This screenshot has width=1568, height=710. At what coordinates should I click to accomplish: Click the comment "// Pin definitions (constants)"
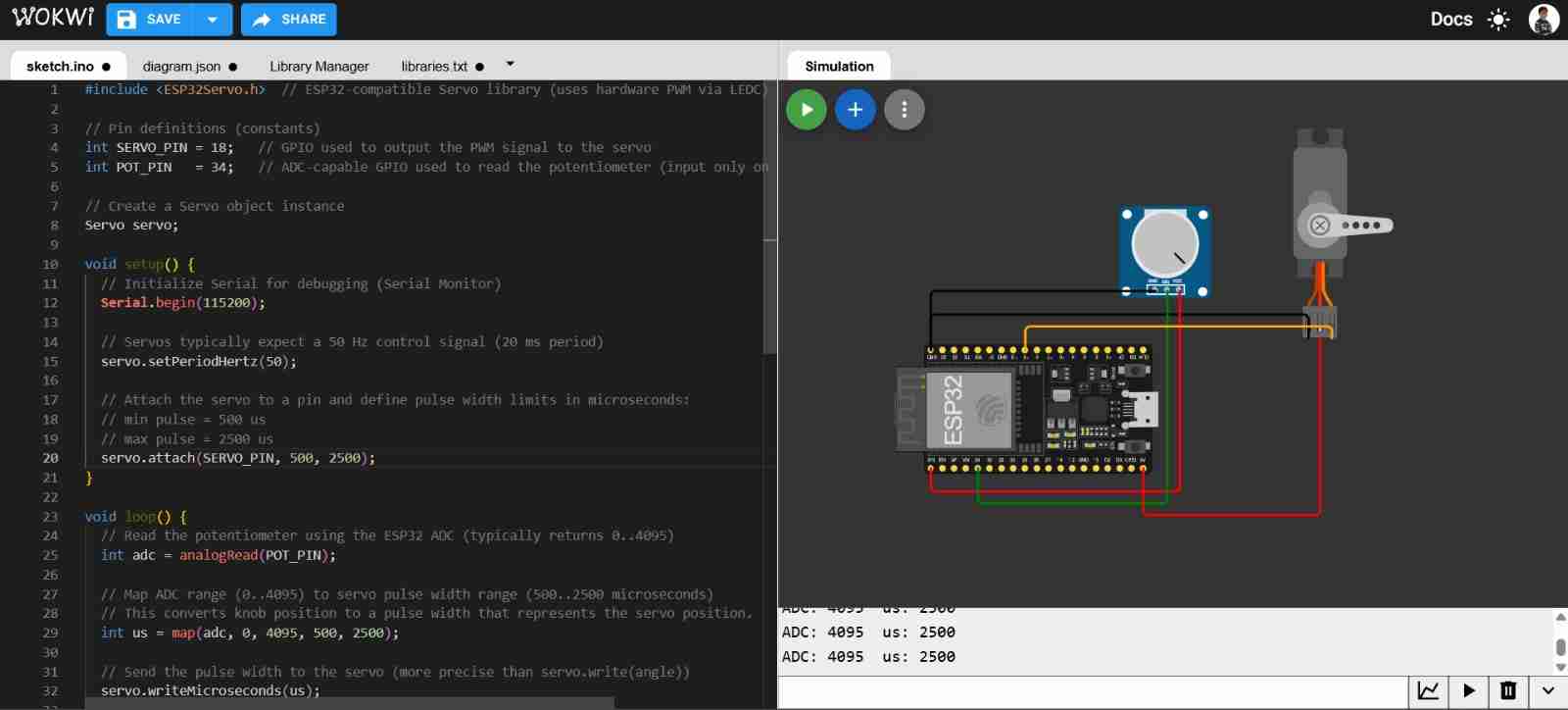202,127
